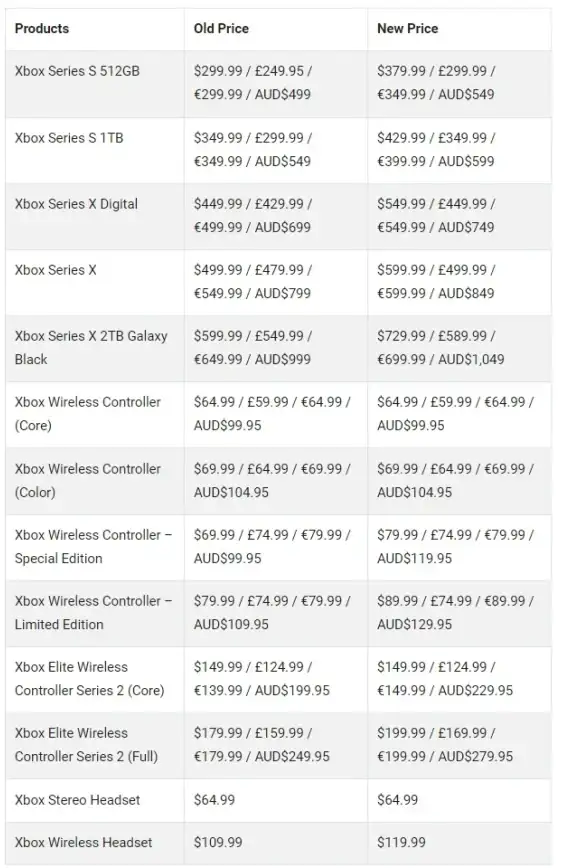This screenshot has width=561, height=868.
Task: Click the $119.99 Wireless Headset new price
Action: tap(402, 843)
